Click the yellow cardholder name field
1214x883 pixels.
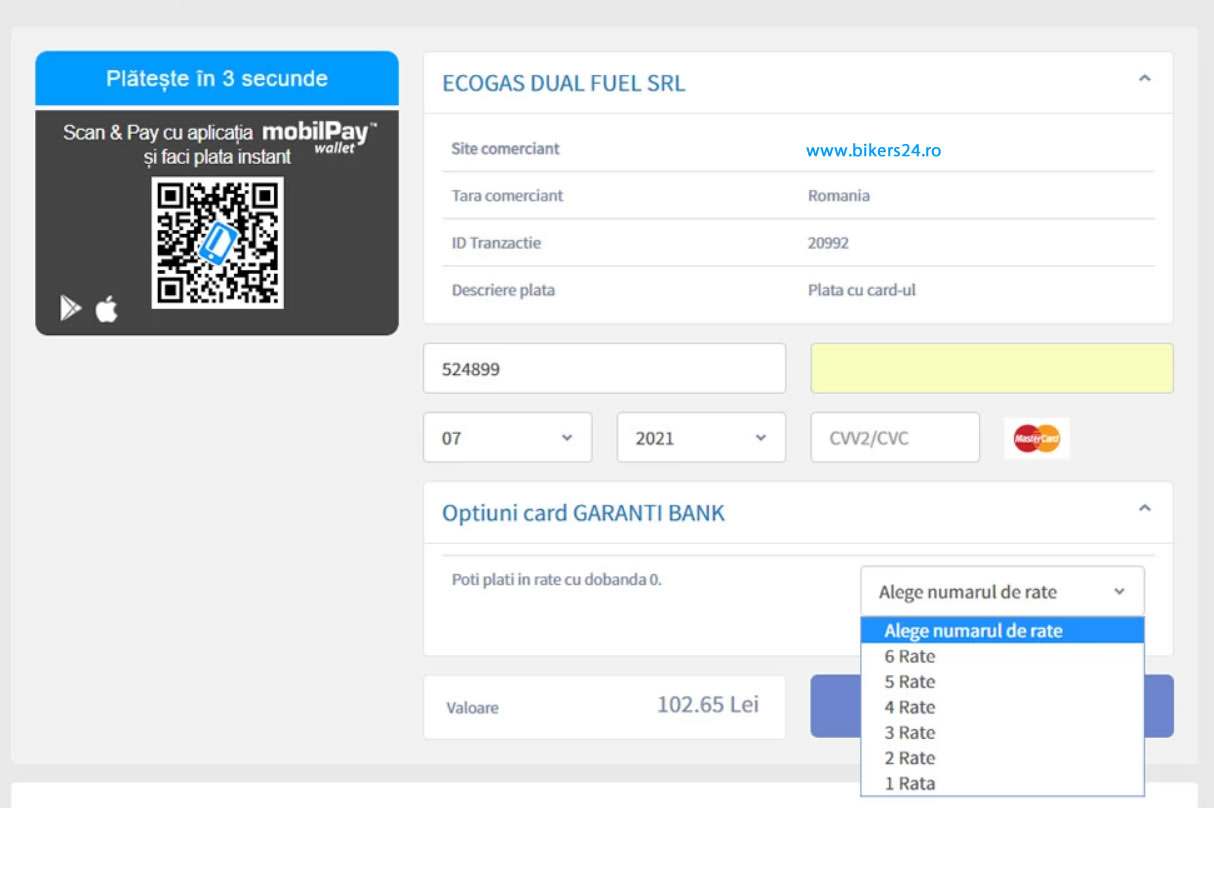992,369
